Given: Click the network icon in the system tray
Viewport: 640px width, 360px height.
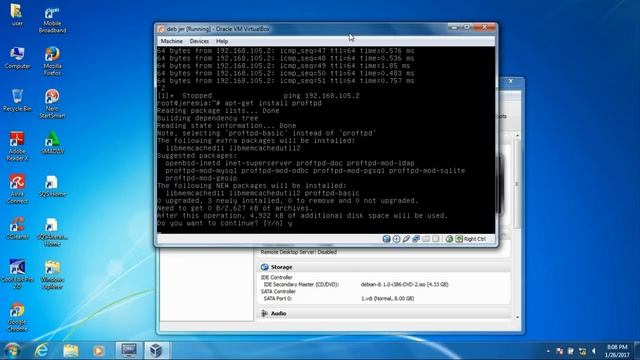Looking at the screenshot, I should (582, 351).
